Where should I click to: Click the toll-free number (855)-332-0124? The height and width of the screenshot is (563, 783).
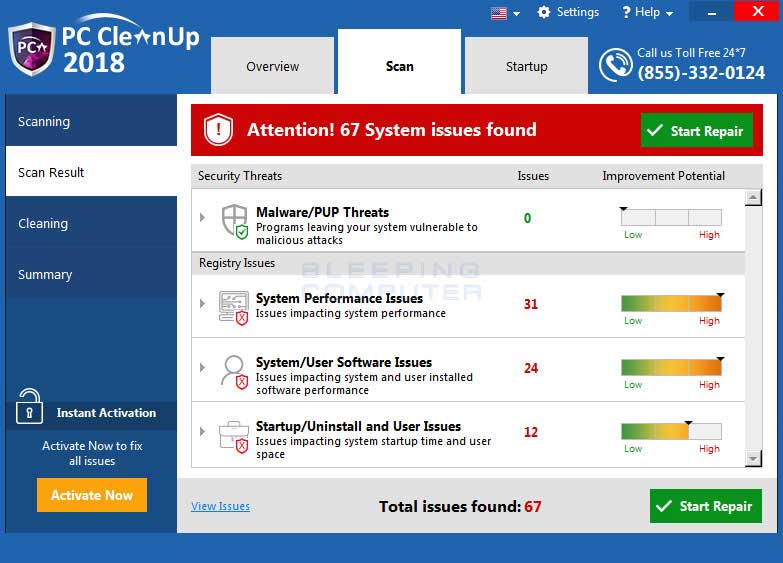pos(701,73)
